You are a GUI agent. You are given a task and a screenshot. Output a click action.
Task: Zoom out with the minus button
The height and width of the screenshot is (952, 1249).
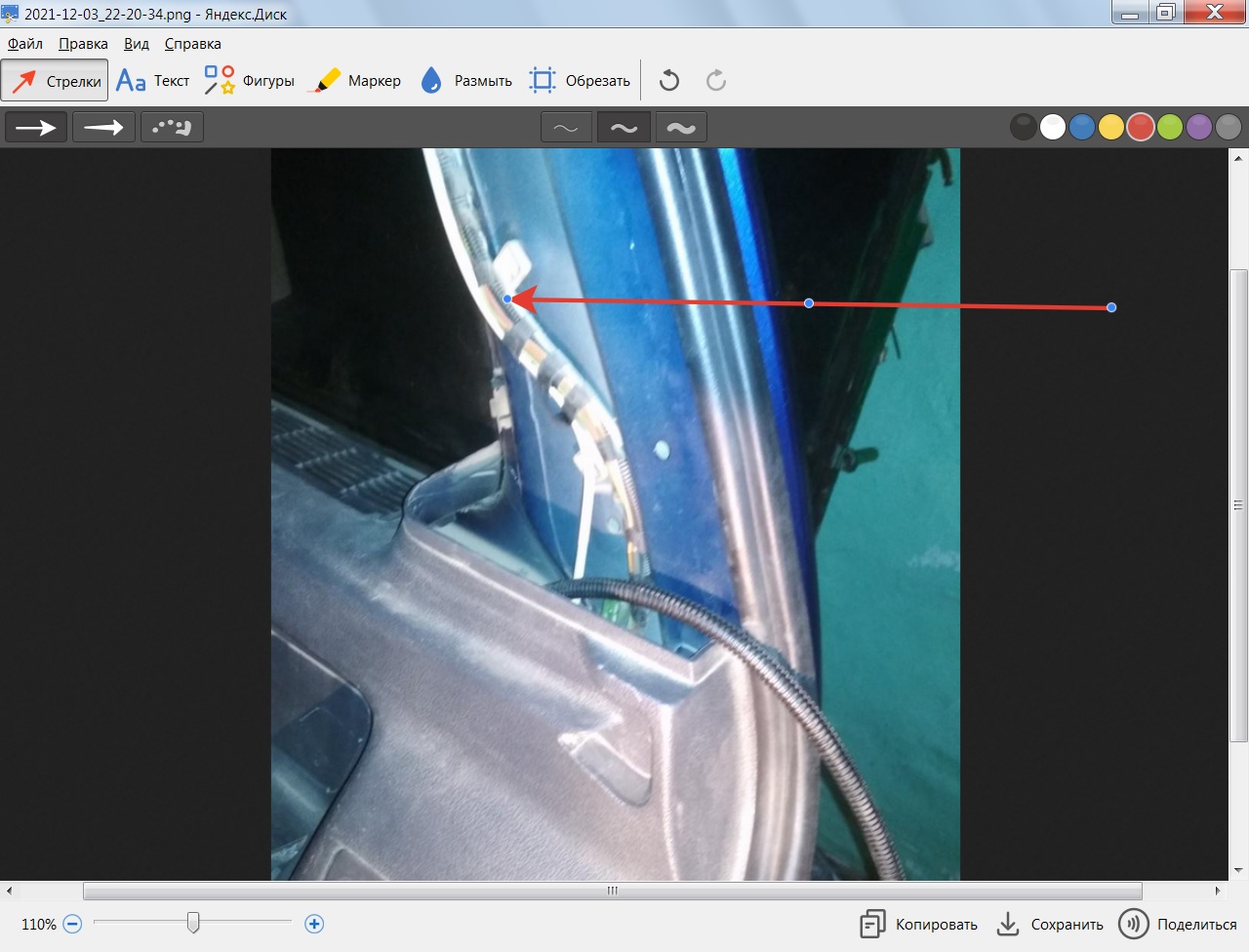coord(72,924)
